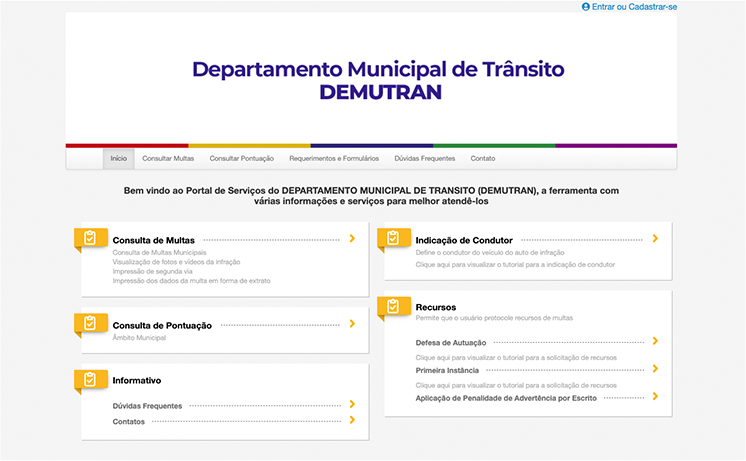Click the Recursos heading
The width and height of the screenshot is (746, 461).
436,307
